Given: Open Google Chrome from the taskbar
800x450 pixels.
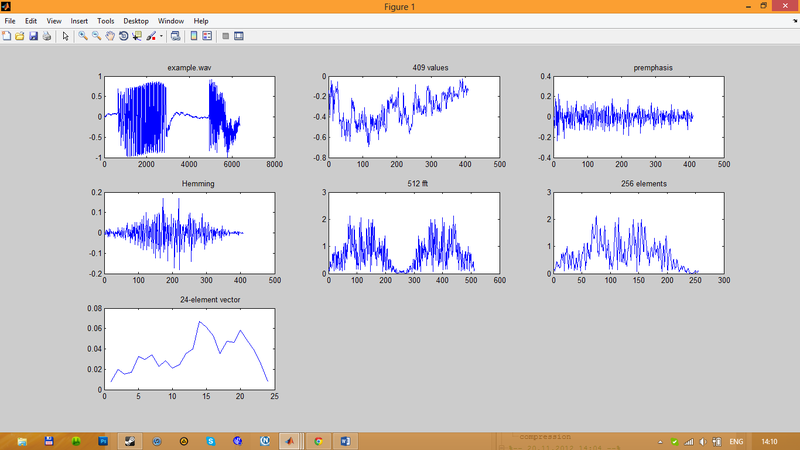Looking at the screenshot, I should 318,441.
